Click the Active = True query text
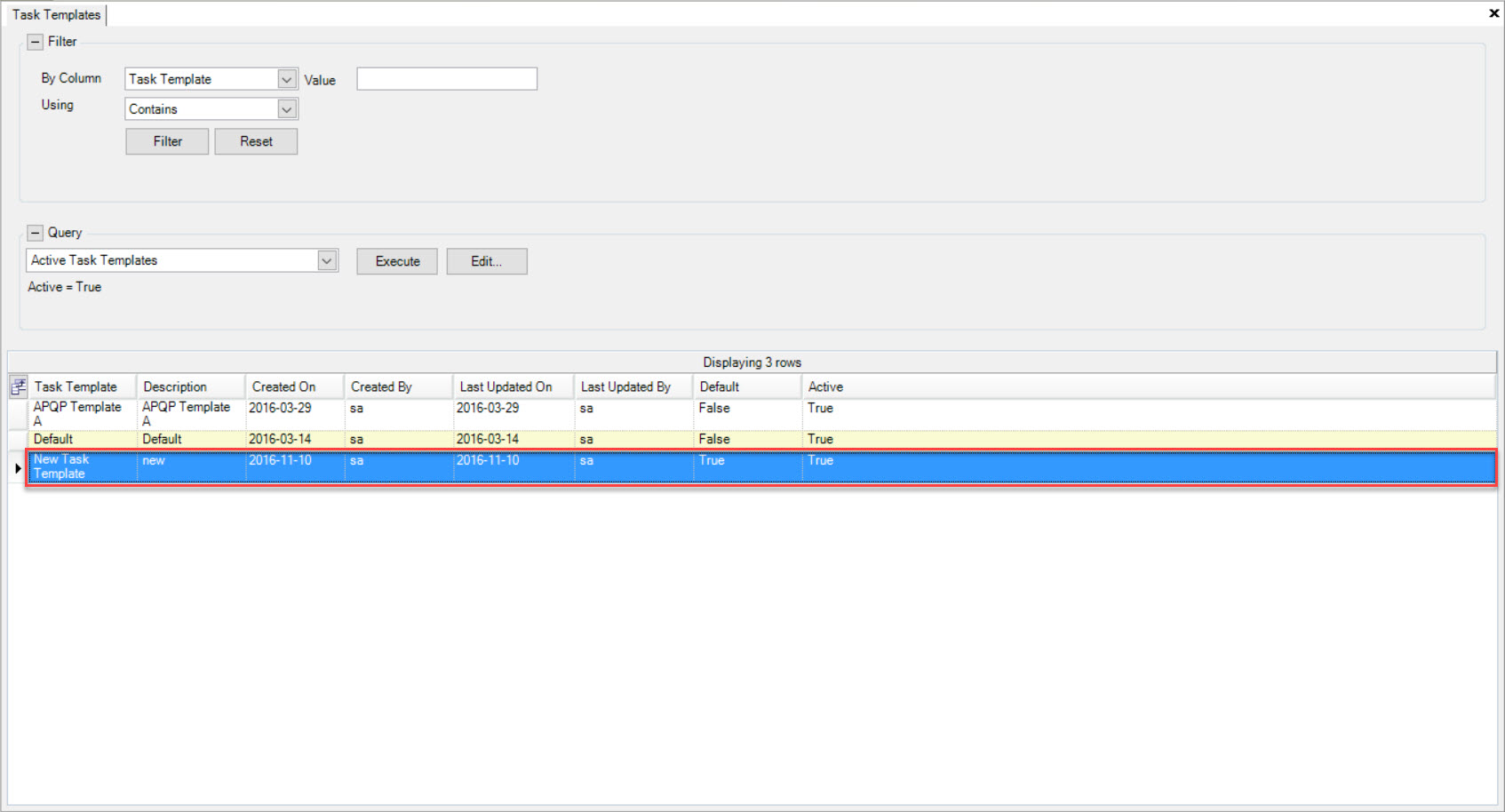This screenshot has width=1505, height=812. 64,287
